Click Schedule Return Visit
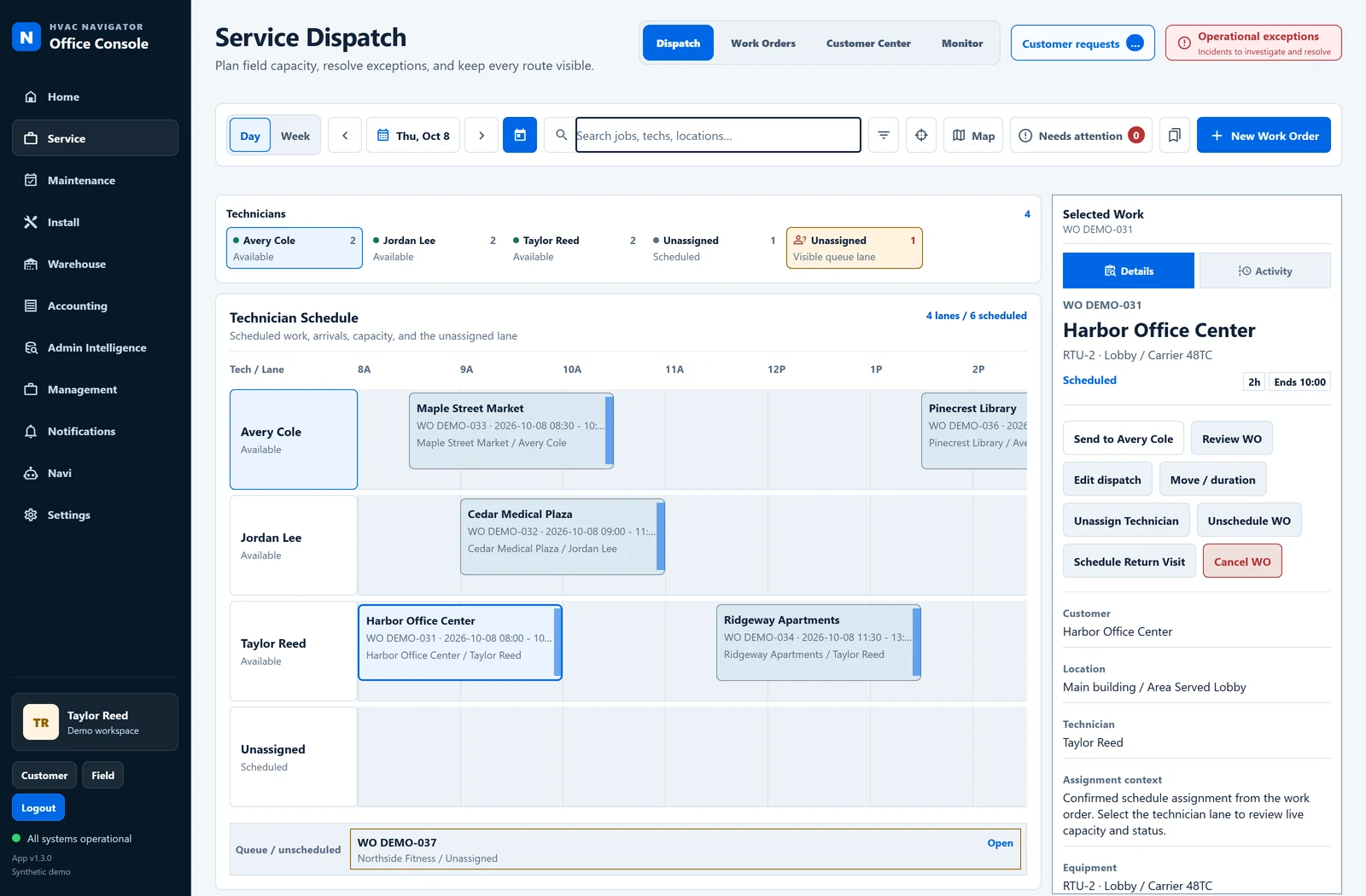 click(1130, 561)
